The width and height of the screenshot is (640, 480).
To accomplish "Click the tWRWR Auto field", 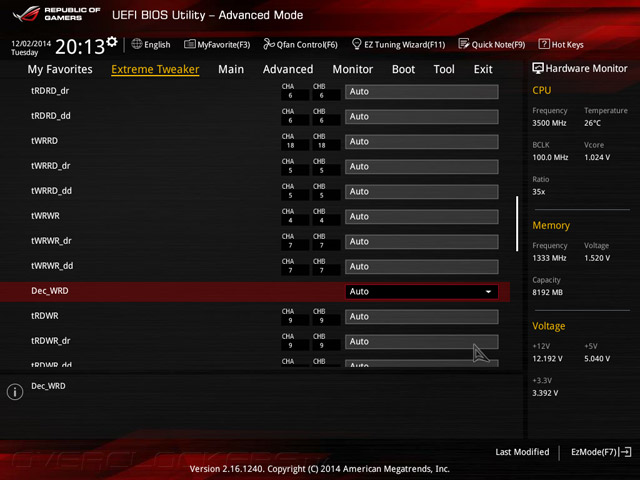I will 422,217.
